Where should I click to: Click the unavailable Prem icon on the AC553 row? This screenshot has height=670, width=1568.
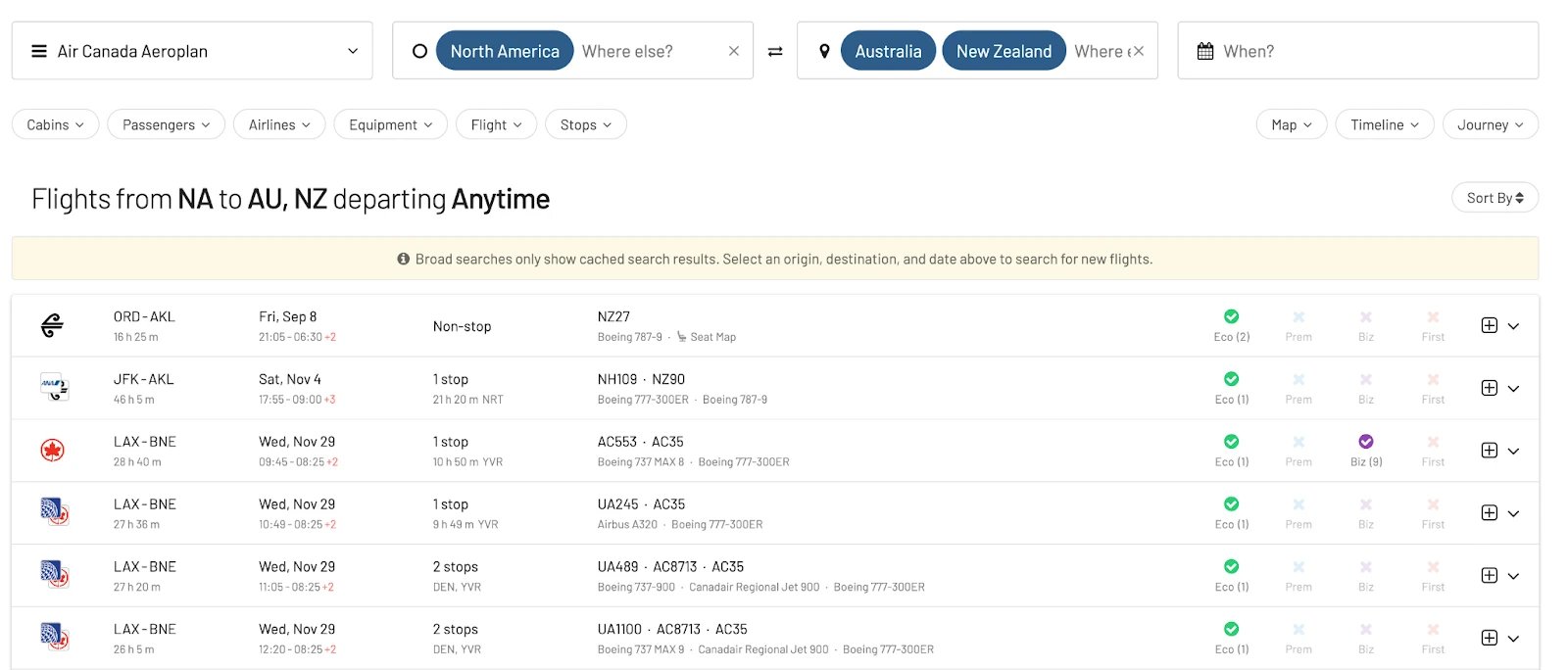tap(1298, 442)
